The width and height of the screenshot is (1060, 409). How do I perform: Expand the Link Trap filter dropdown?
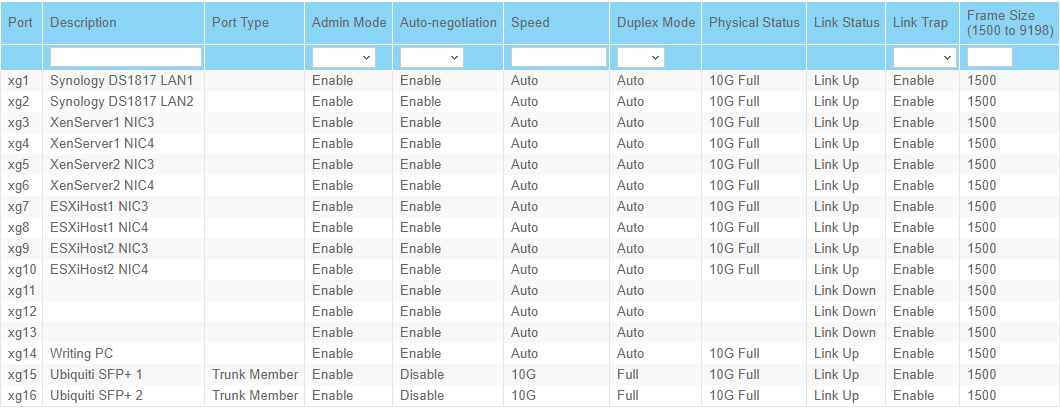tap(923, 58)
